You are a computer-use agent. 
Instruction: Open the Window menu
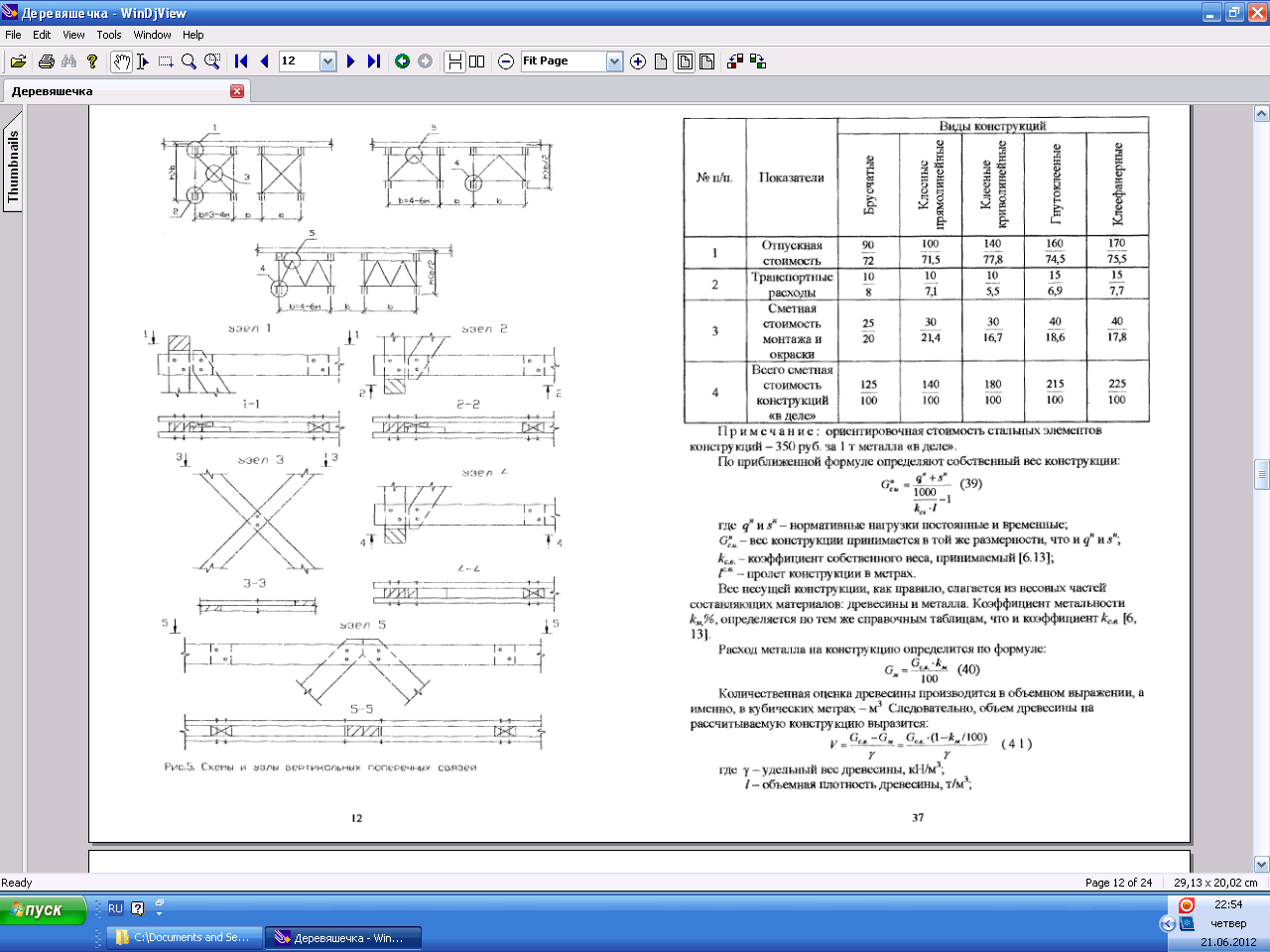[152, 35]
